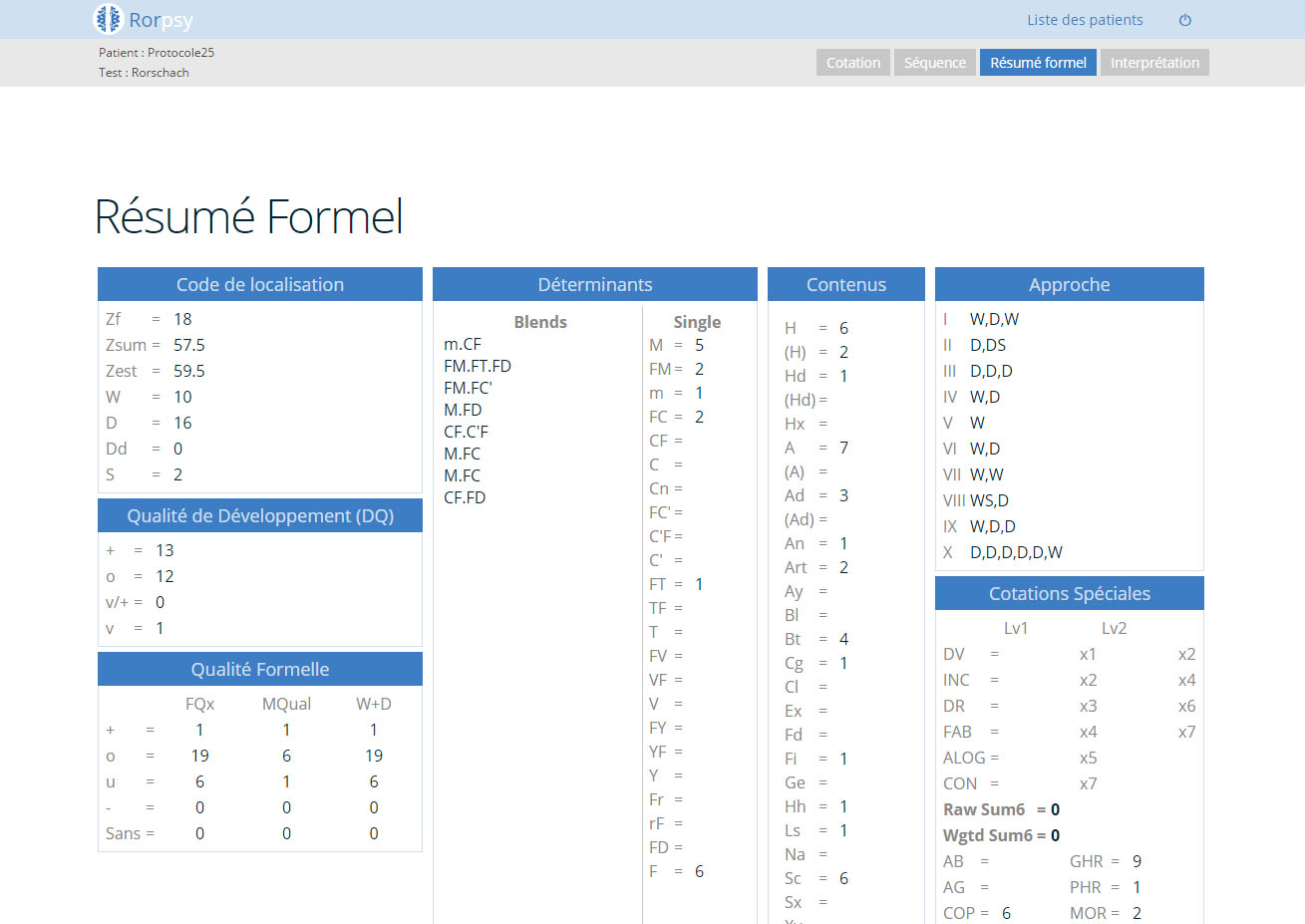Click the Raw Sum6 = 0 line
This screenshot has width=1305, height=924.
1001,809
